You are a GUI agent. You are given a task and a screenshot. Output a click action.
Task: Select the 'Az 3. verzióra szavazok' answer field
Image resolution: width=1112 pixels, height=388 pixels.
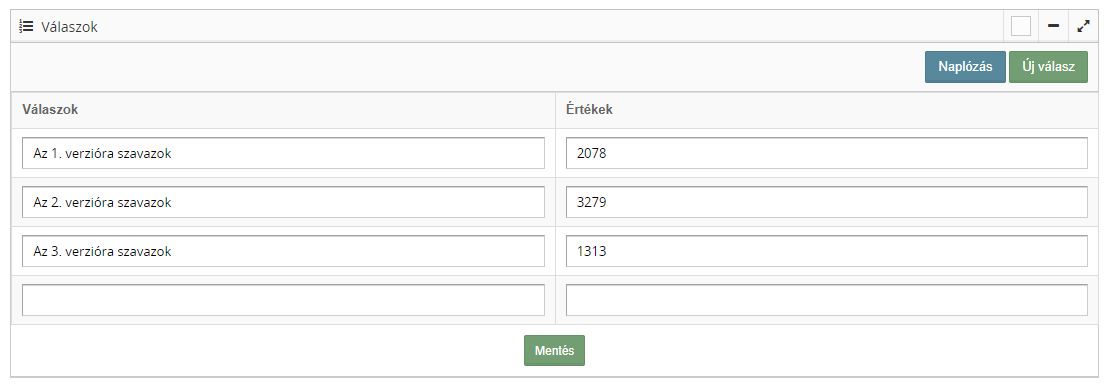[283, 251]
